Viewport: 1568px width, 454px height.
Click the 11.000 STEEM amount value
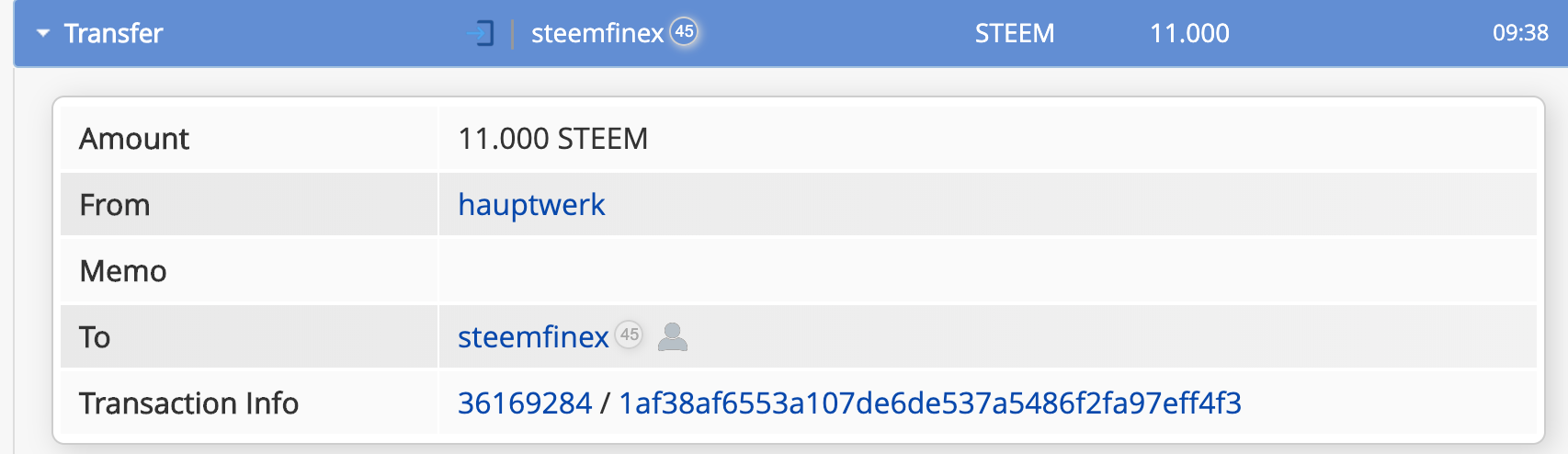553,139
